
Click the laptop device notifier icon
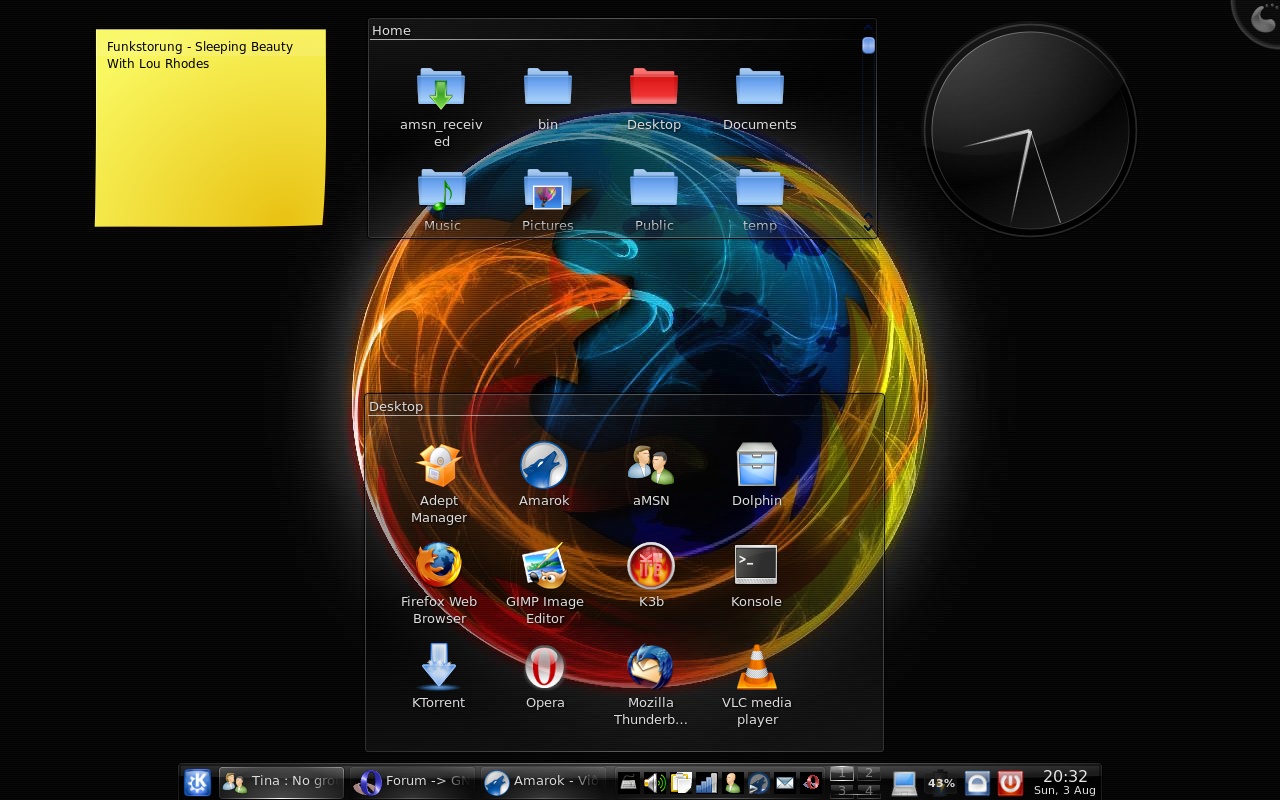click(x=904, y=783)
